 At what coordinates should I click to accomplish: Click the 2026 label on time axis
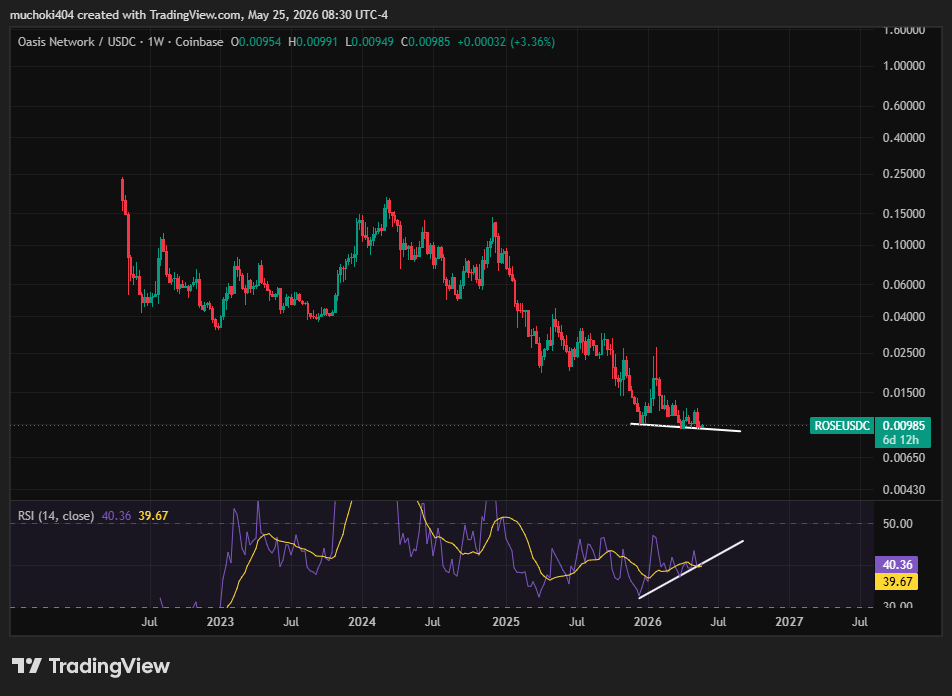(x=648, y=621)
